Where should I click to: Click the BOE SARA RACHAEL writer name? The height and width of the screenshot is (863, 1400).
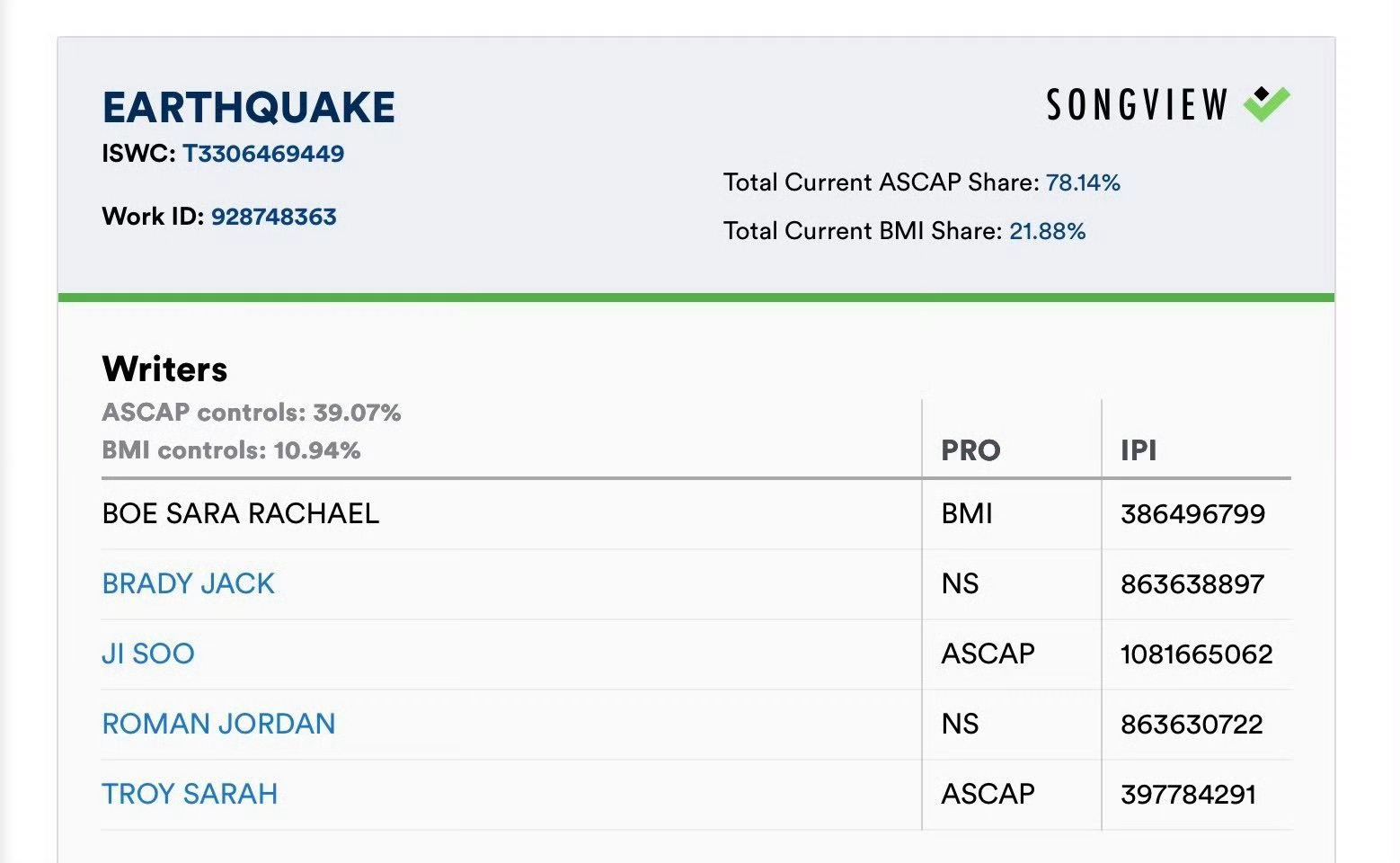pyautogui.click(x=241, y=513)
